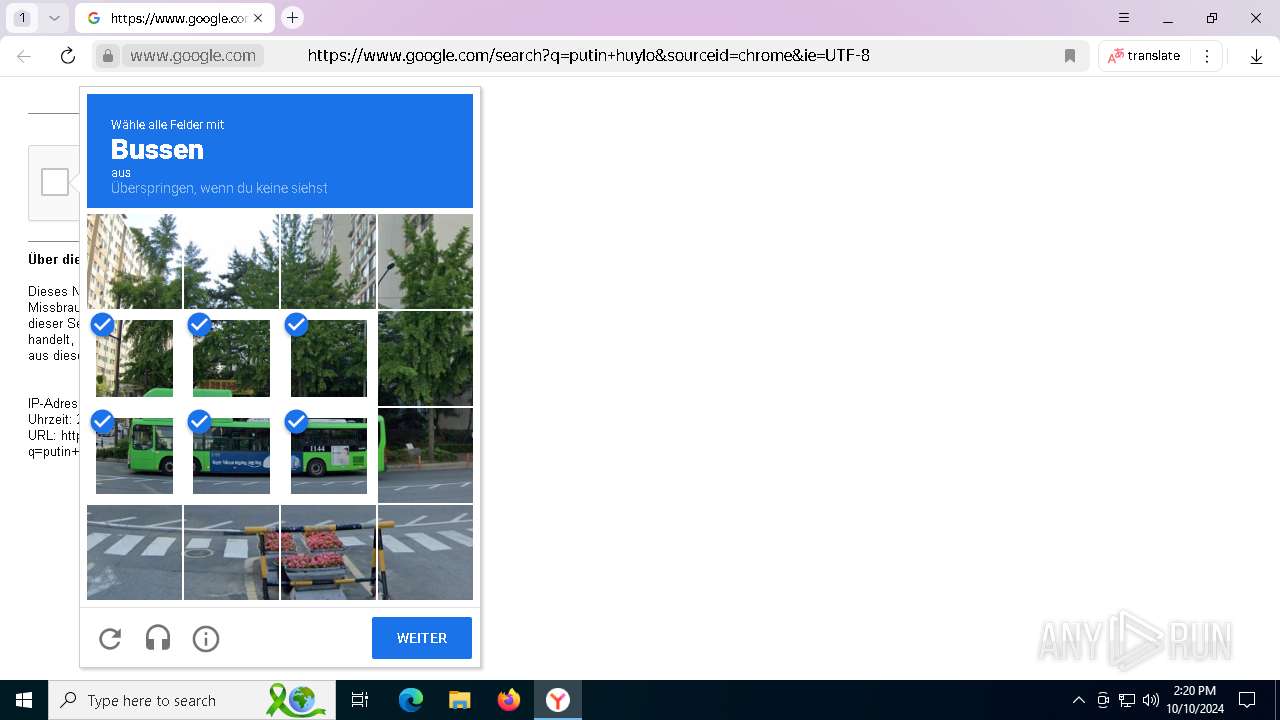Screen dimensions: 1280x720
Task: Launch Microsoft Edge from taskbar
Action: [411, 700]
